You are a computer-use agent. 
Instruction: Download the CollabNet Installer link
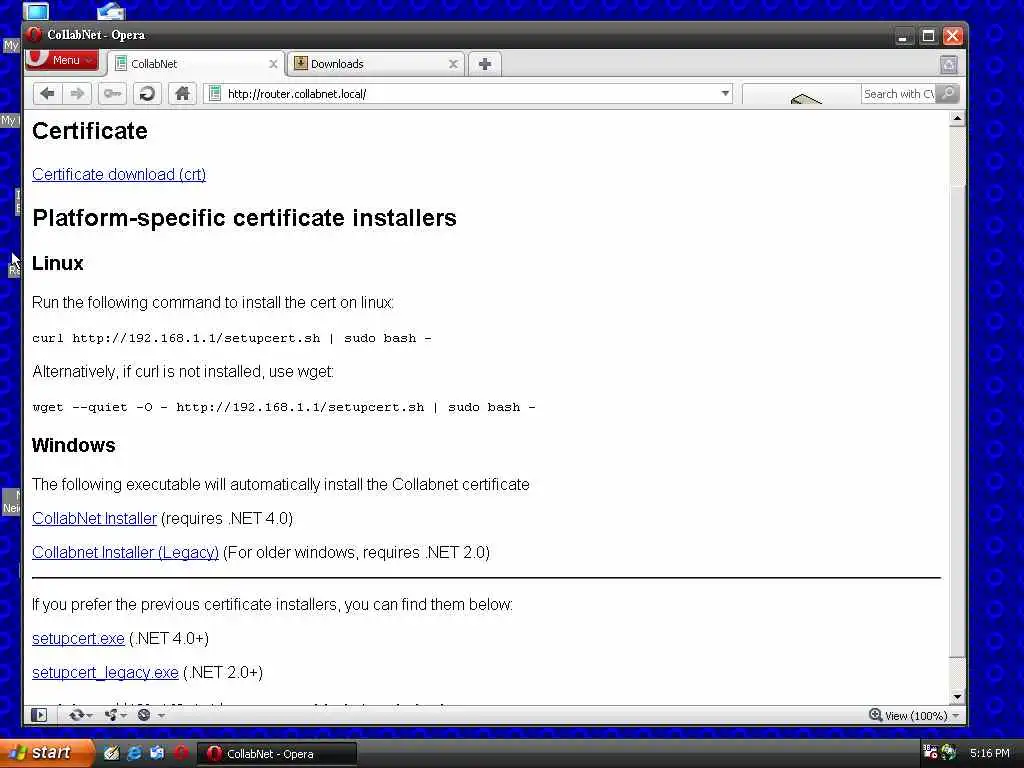(x=95, y=519)
